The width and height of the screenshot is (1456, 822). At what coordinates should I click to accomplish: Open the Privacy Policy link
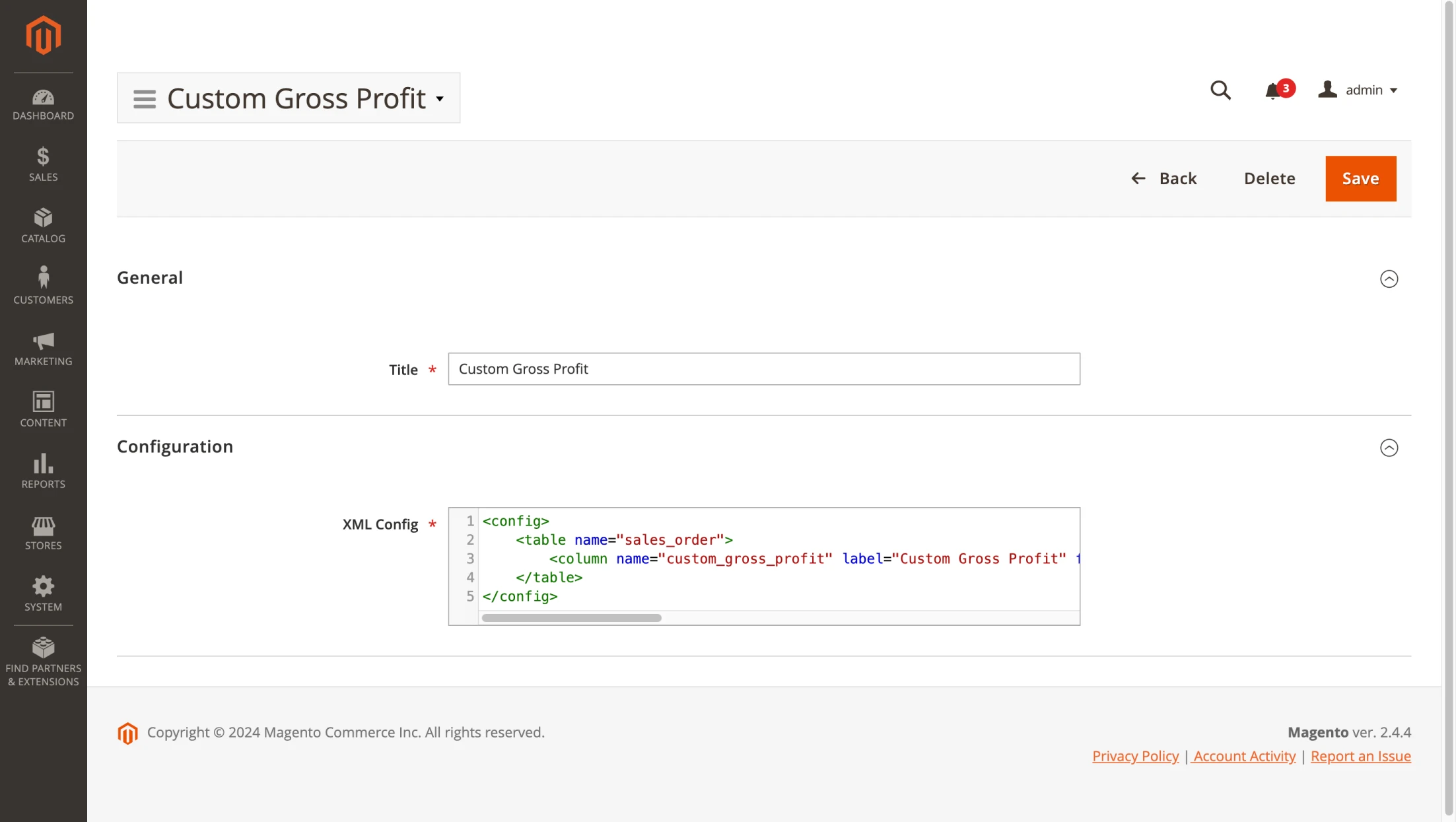(1135, 756)
